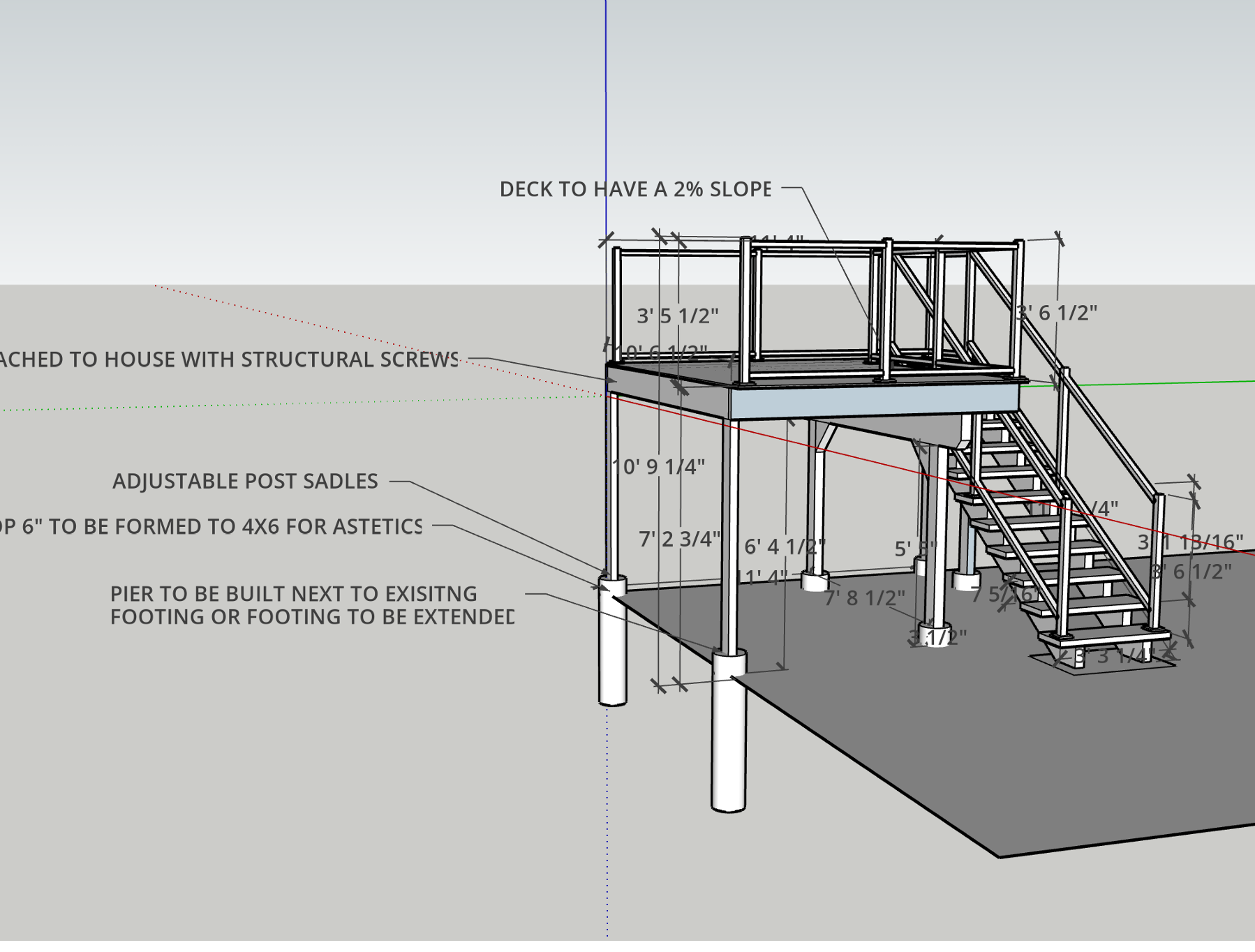Click the 7' 2 3/4" dimension label
Screen dimensions: 1255x952
coord(679,539)
